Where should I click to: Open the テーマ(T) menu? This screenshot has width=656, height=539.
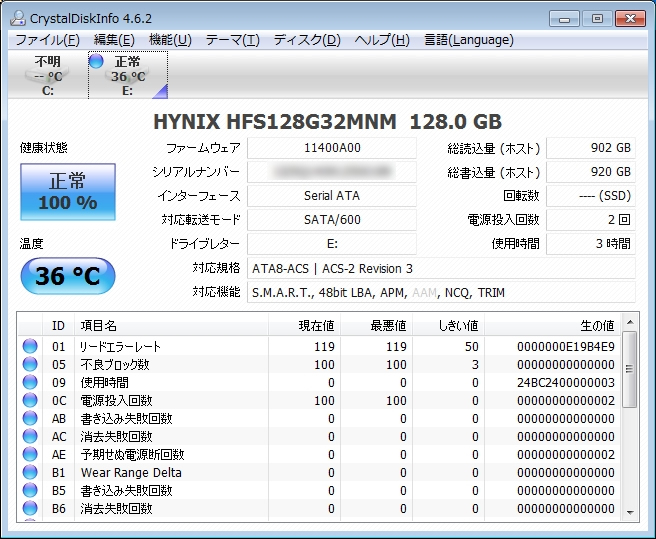[232, 40]
